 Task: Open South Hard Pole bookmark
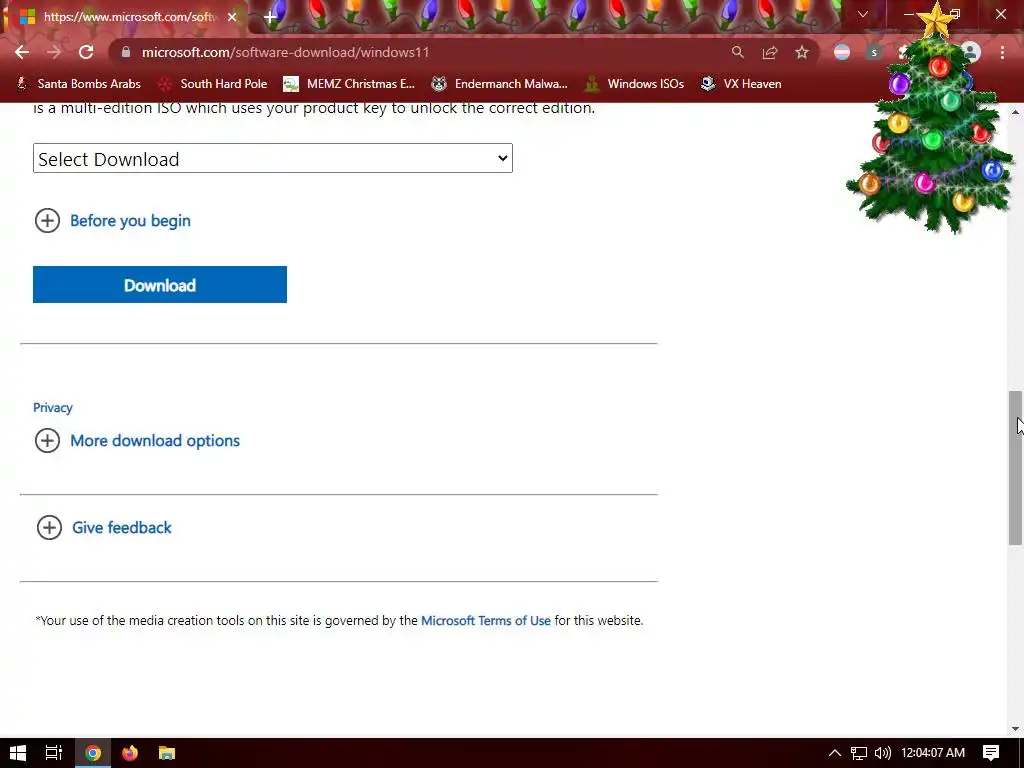(x=213, y=84)
